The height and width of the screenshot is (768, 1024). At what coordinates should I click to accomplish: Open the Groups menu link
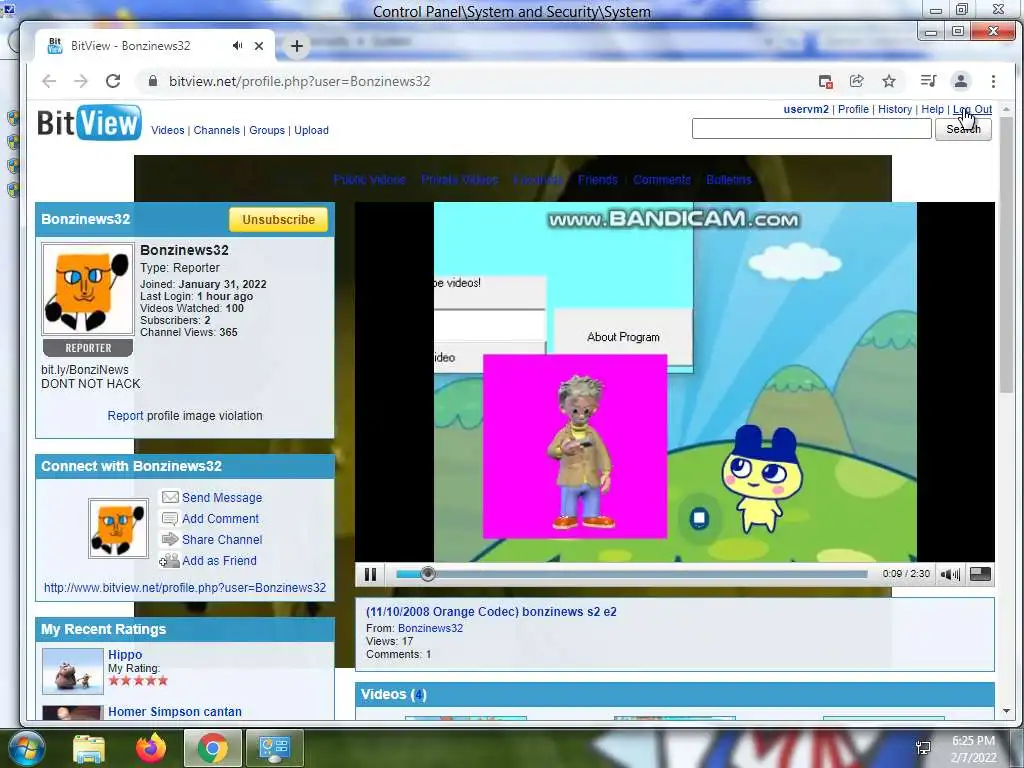(x=267, y=130)
